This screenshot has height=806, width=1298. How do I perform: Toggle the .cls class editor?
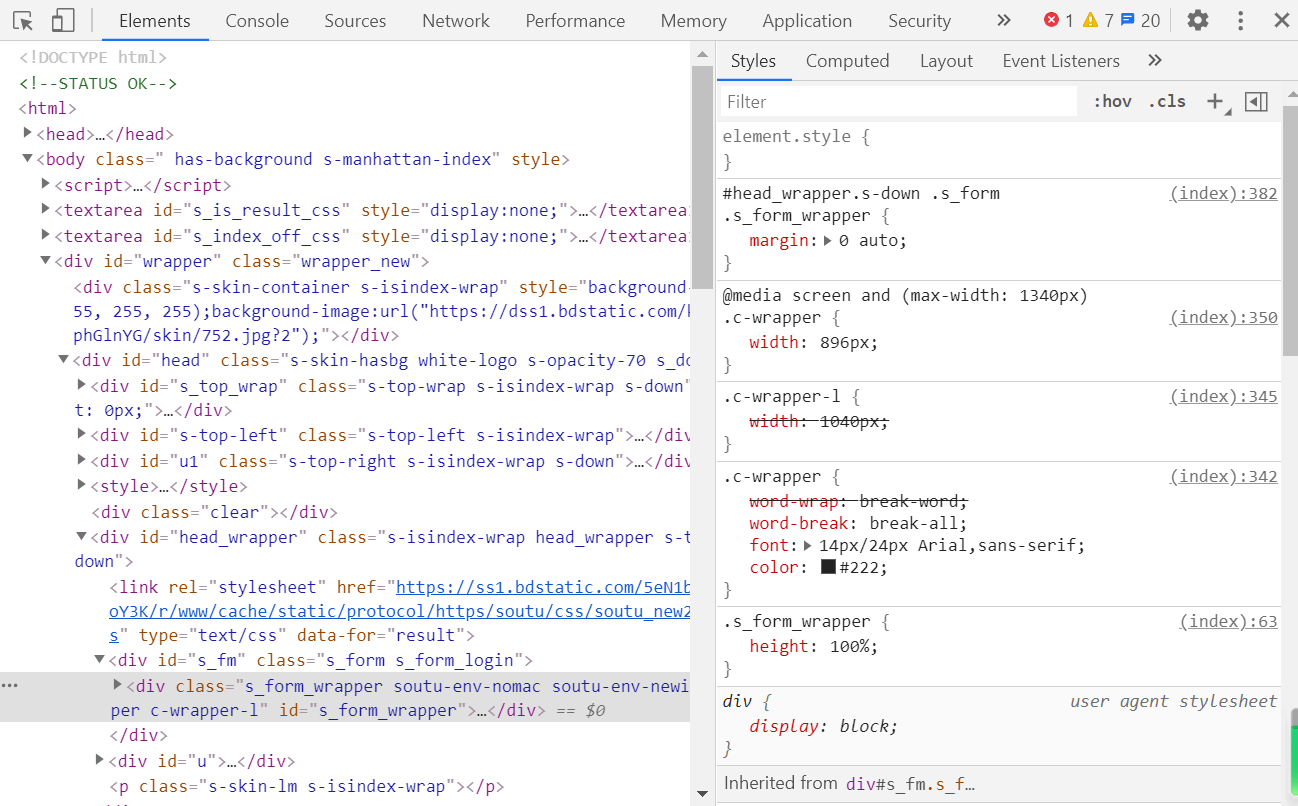tap(1167, 101)
